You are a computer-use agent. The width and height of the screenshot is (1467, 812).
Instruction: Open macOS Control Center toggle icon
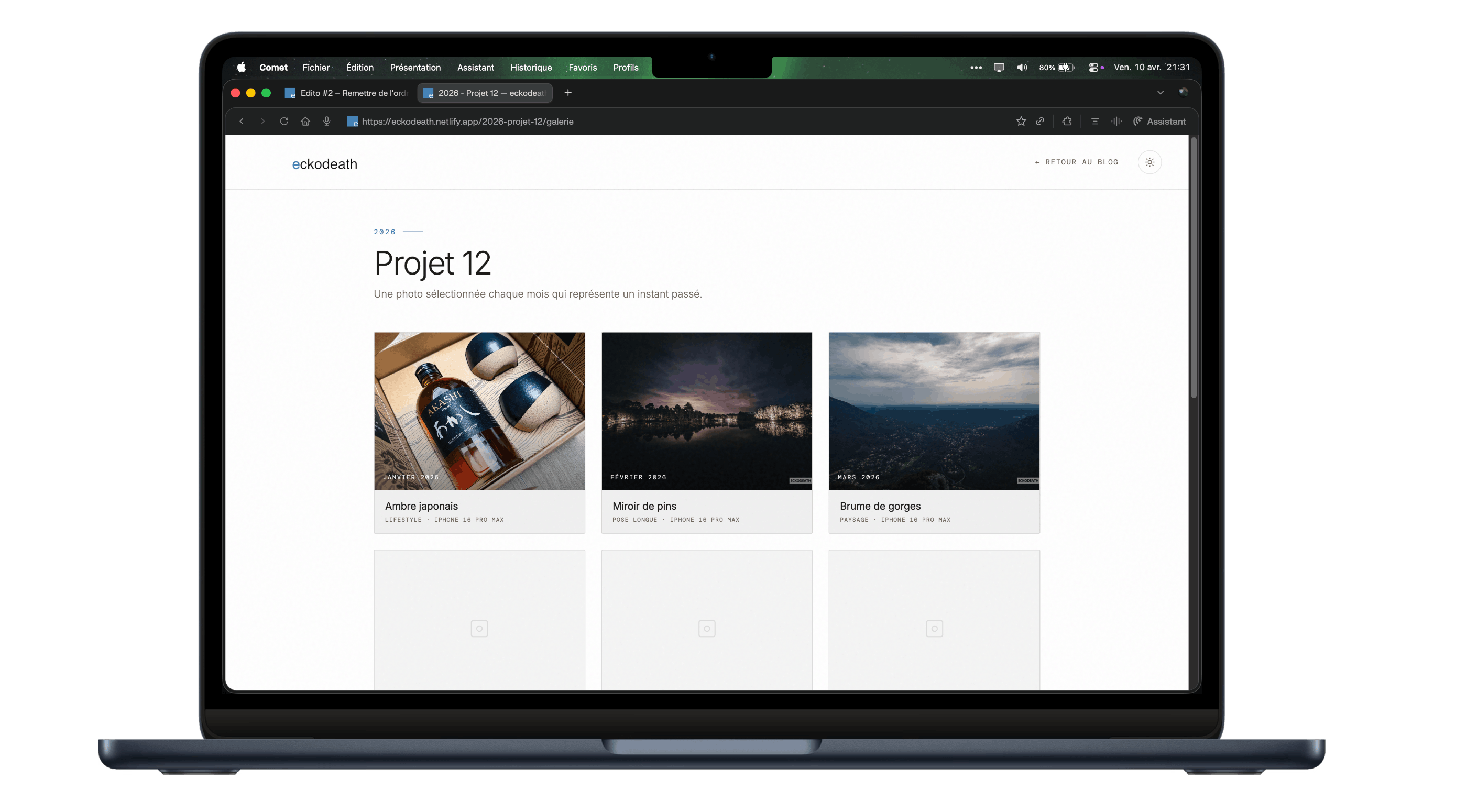coord(1093,67)
